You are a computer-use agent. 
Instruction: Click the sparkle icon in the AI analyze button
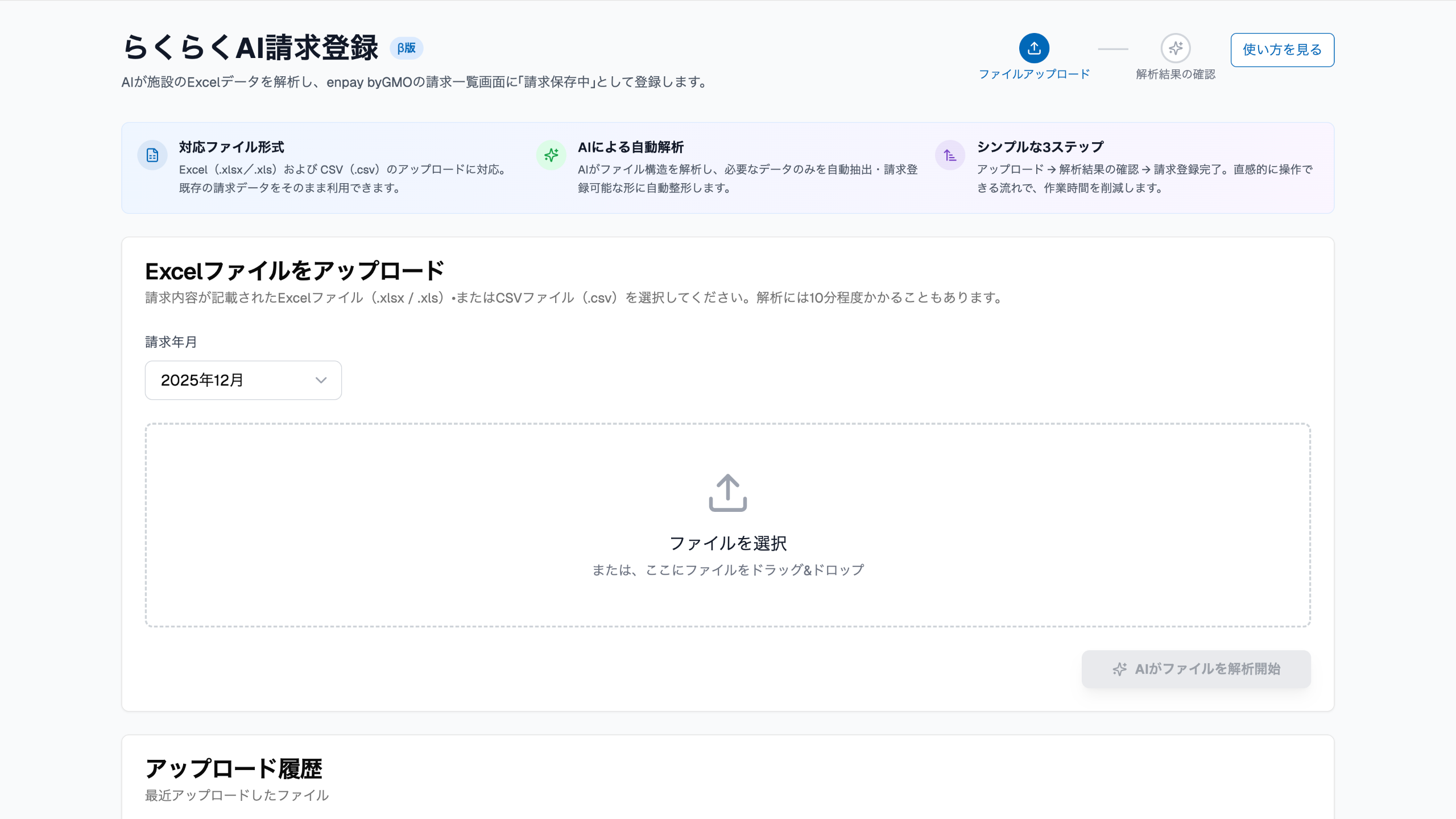(x=1119, y=669)
